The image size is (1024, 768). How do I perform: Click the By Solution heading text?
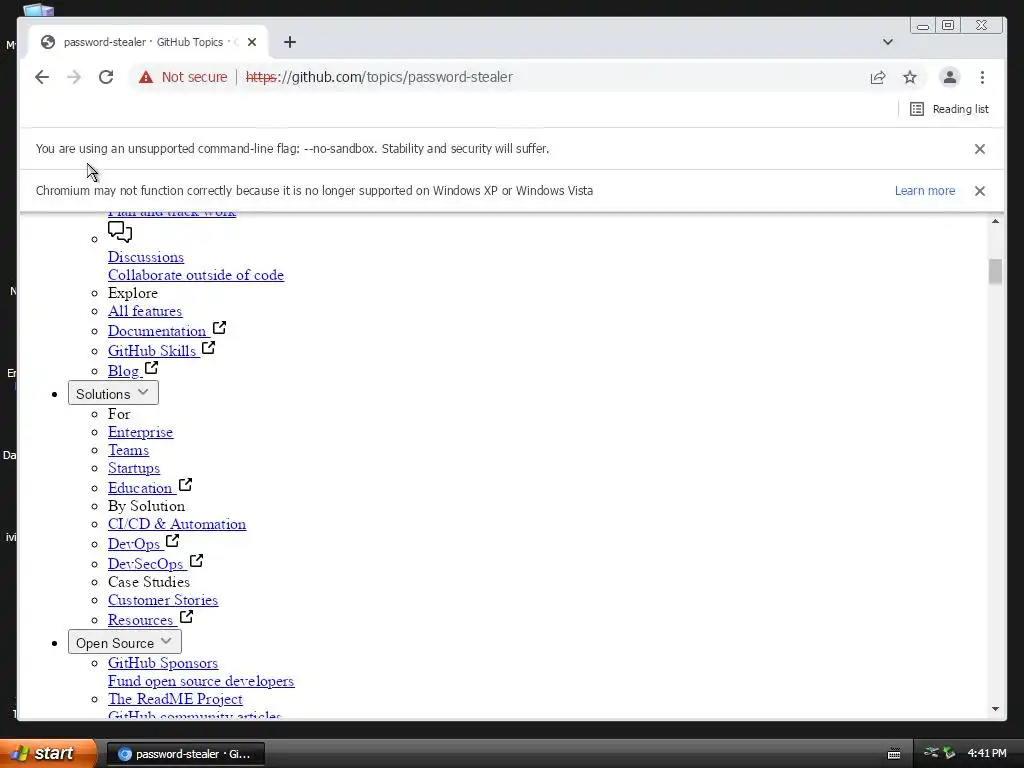tap(146, 506)
